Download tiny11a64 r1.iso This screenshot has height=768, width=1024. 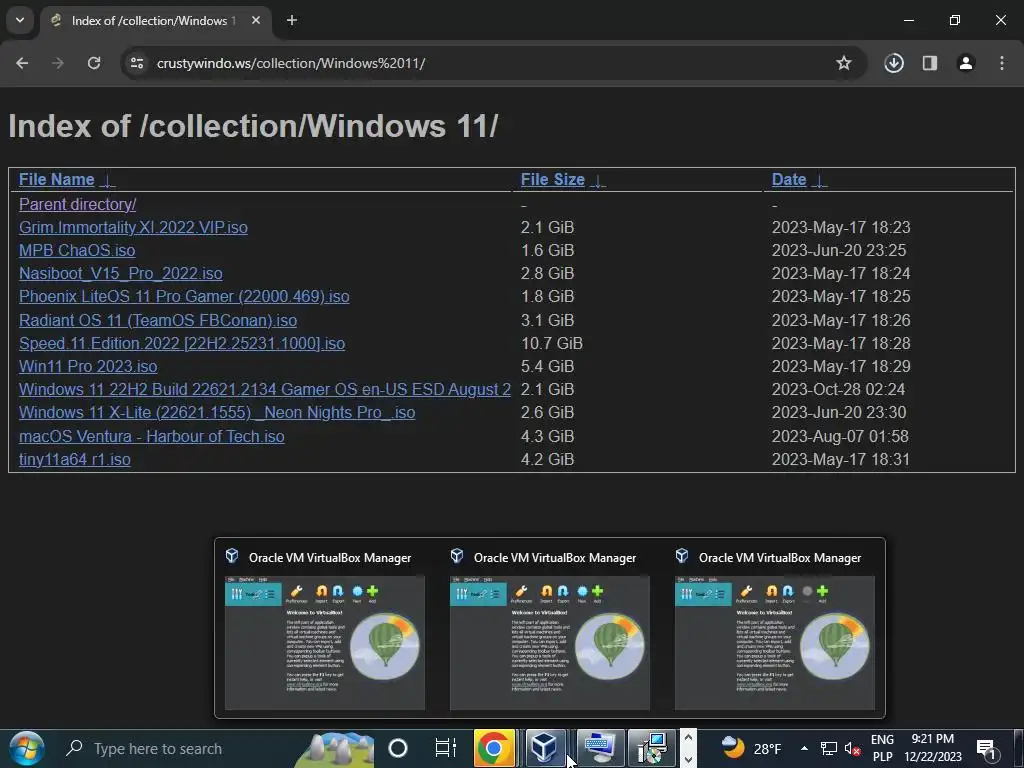point(74,459)
